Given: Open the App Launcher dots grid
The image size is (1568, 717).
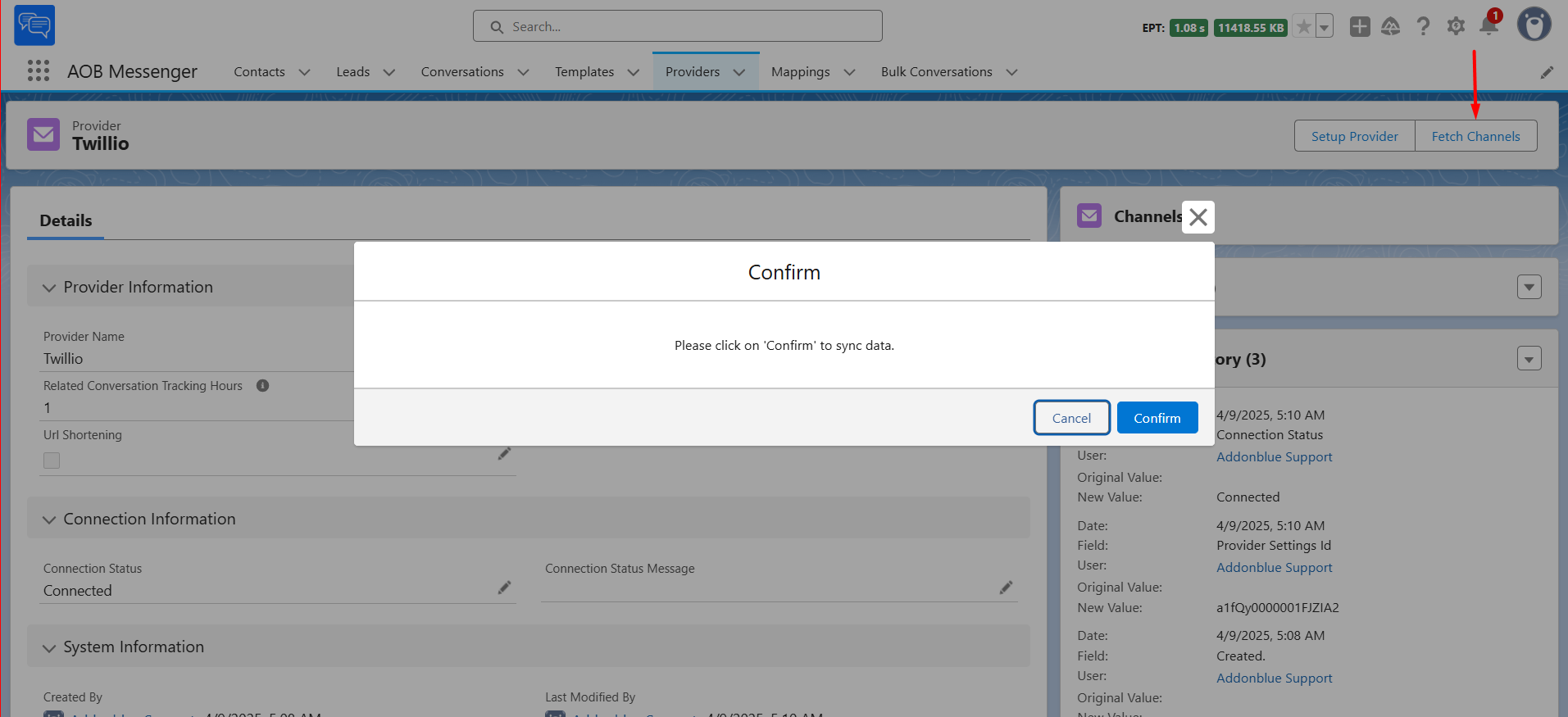Looking at the screenshot, I should pos(39,71).
